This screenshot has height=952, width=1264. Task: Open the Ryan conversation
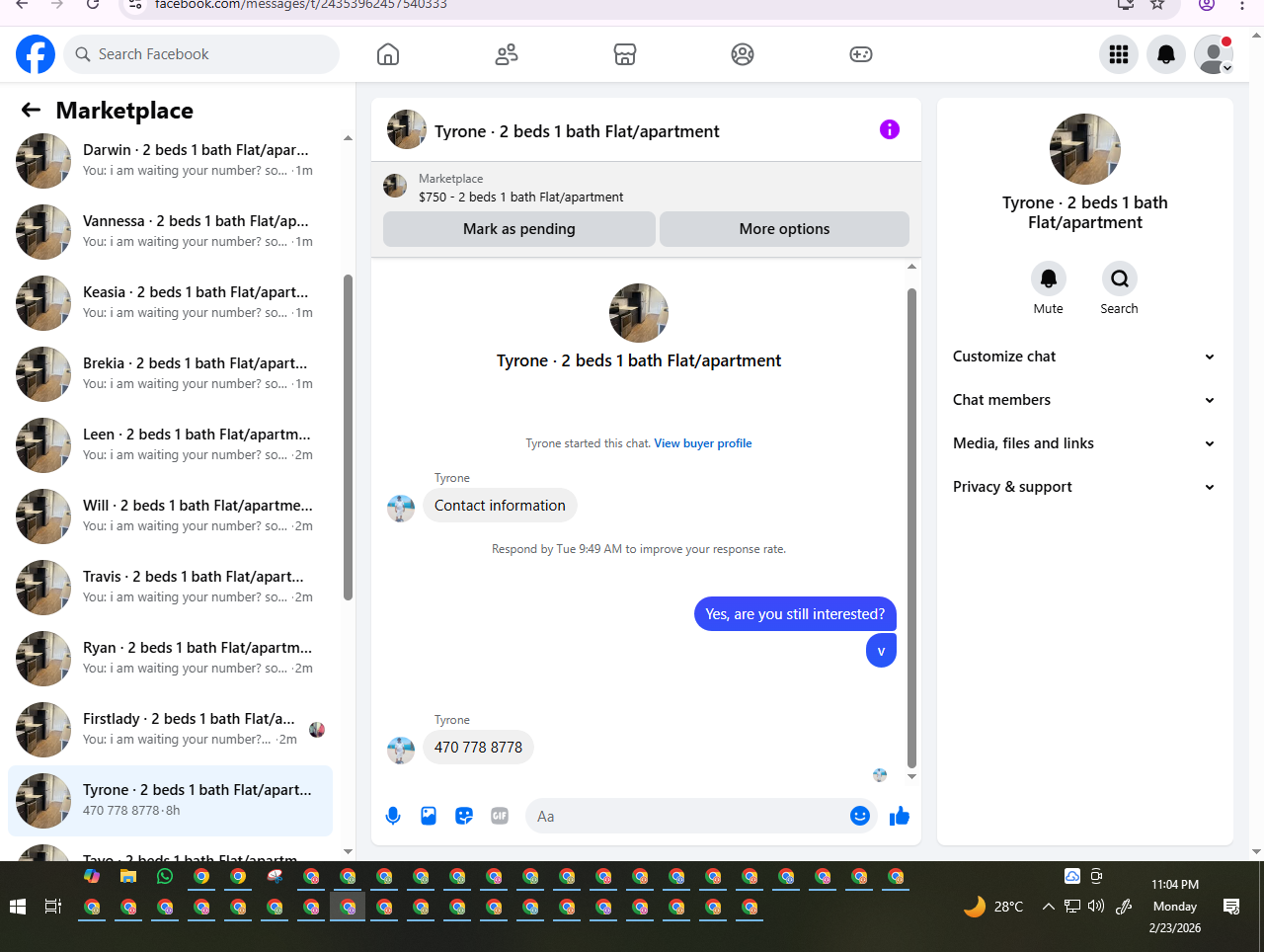170,658
